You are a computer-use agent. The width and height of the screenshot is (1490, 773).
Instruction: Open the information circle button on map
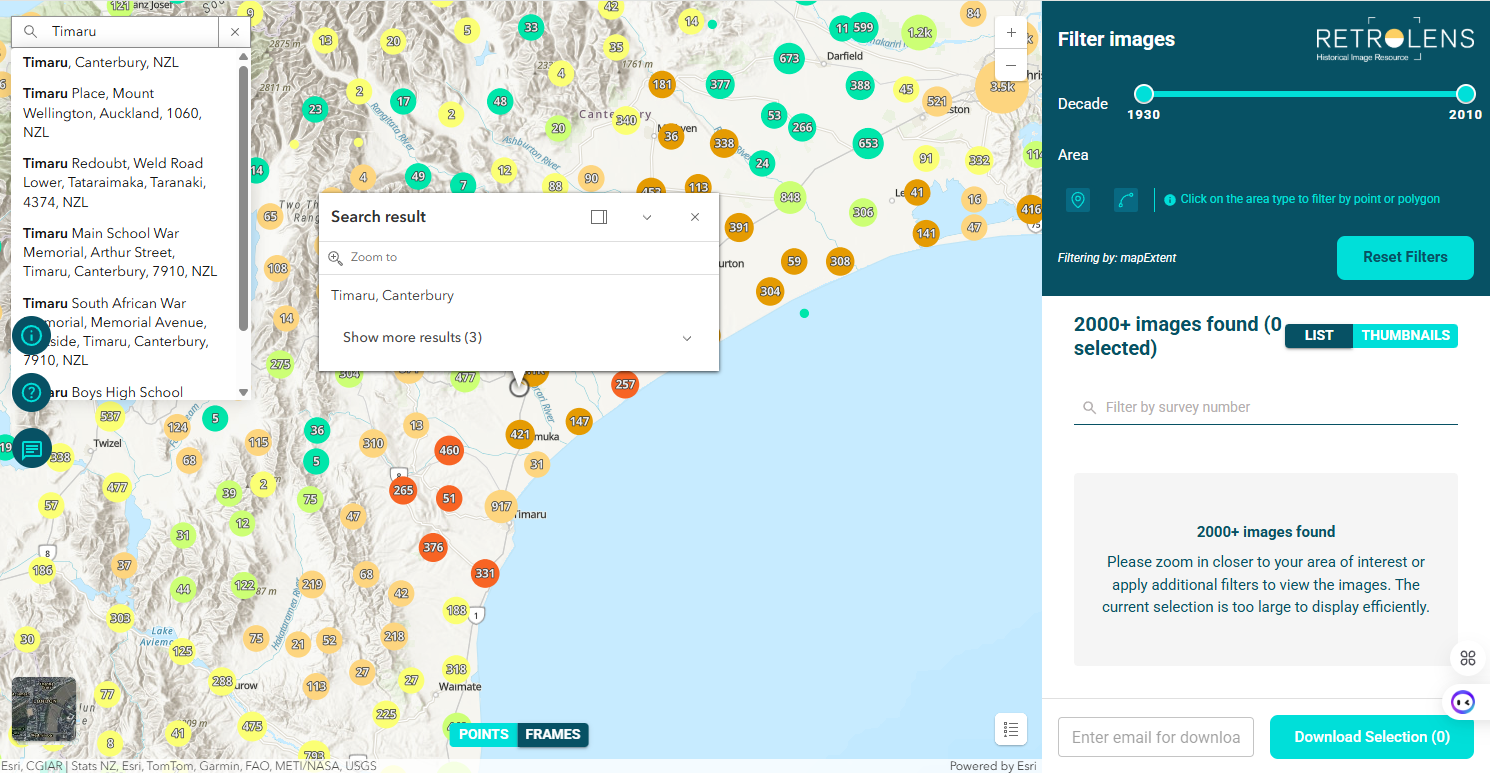(31, 335)
